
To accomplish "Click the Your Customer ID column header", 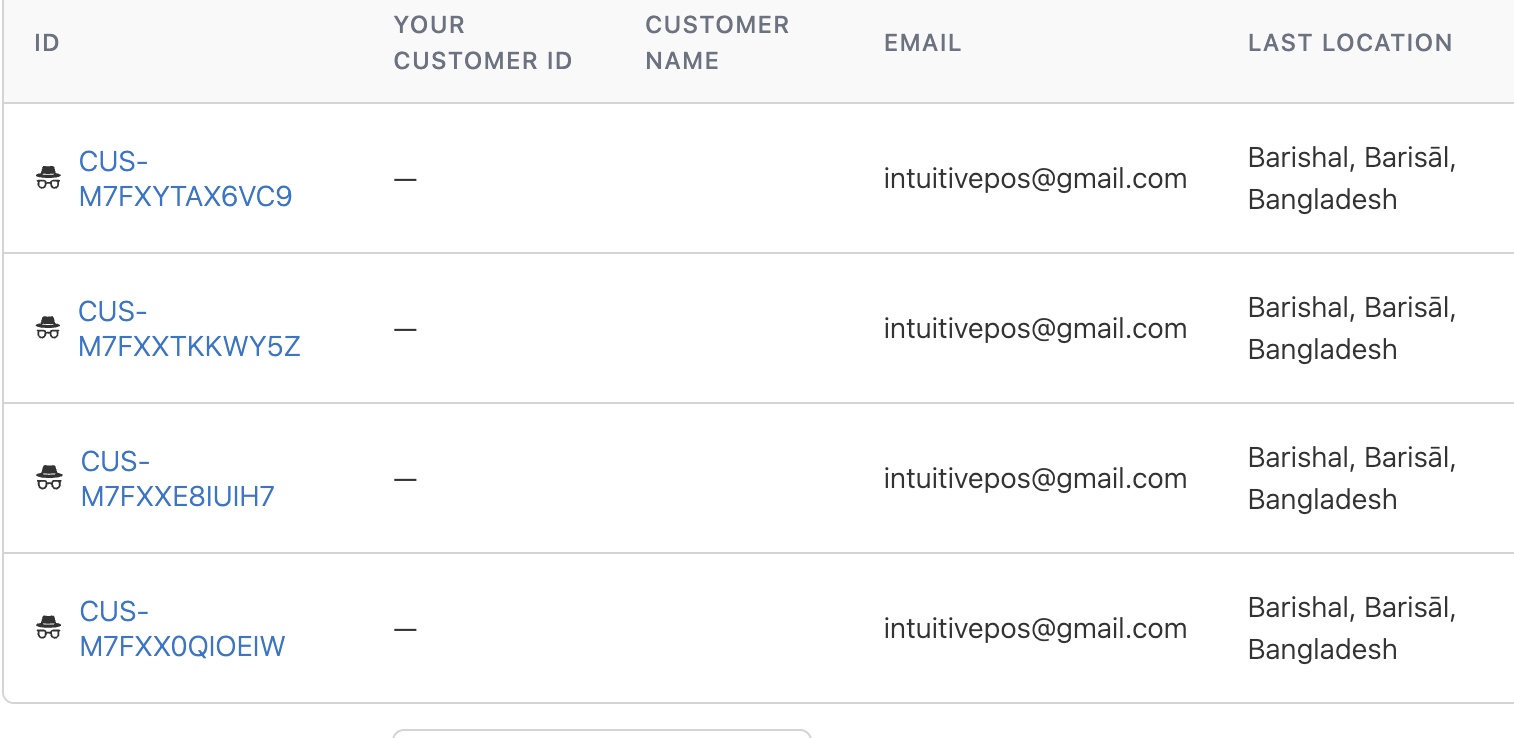I will tap(483, 43).
